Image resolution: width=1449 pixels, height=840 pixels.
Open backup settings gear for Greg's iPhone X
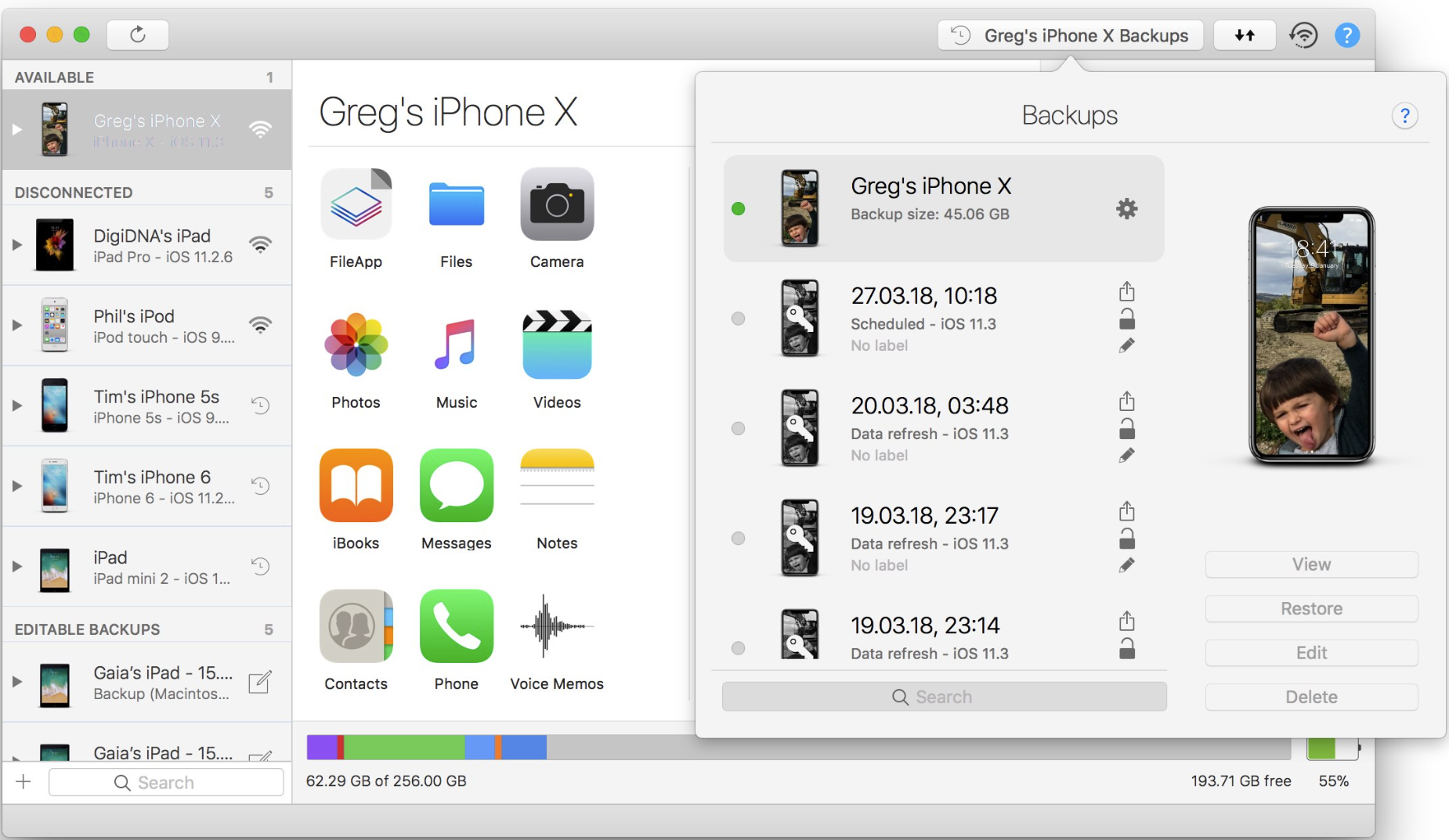pyautogui.click(x=1126, y=209)
